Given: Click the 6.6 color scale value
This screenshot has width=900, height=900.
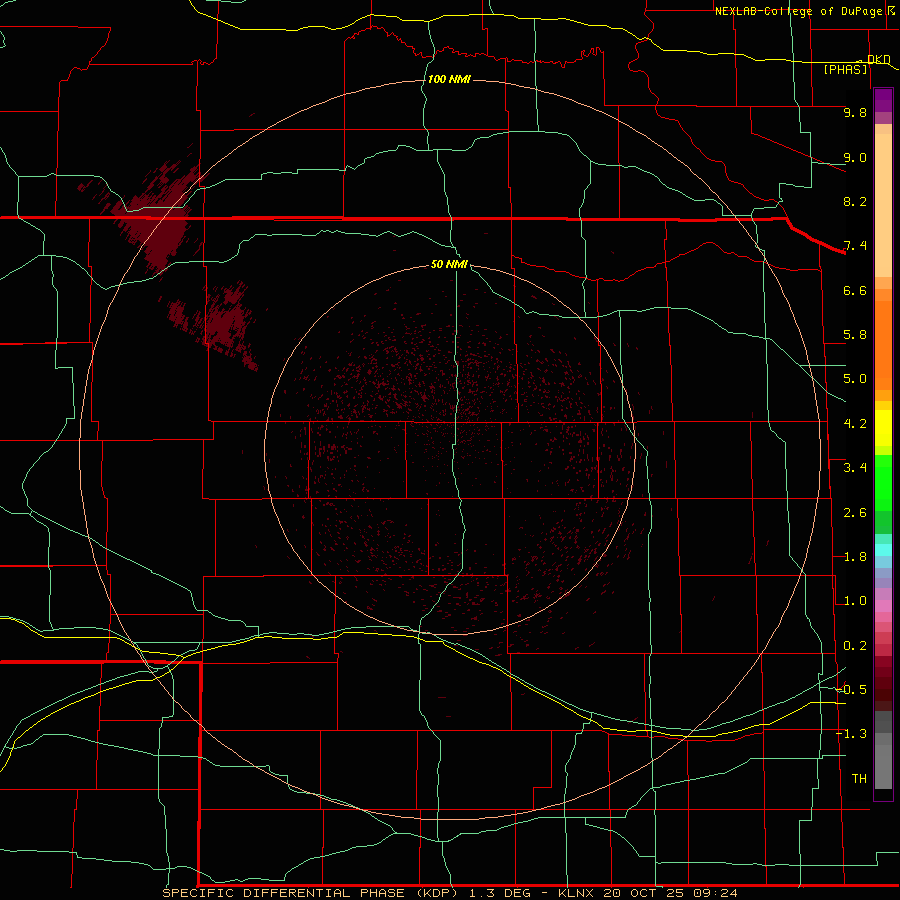Looking at the screenshot, I should coord(855,290).
